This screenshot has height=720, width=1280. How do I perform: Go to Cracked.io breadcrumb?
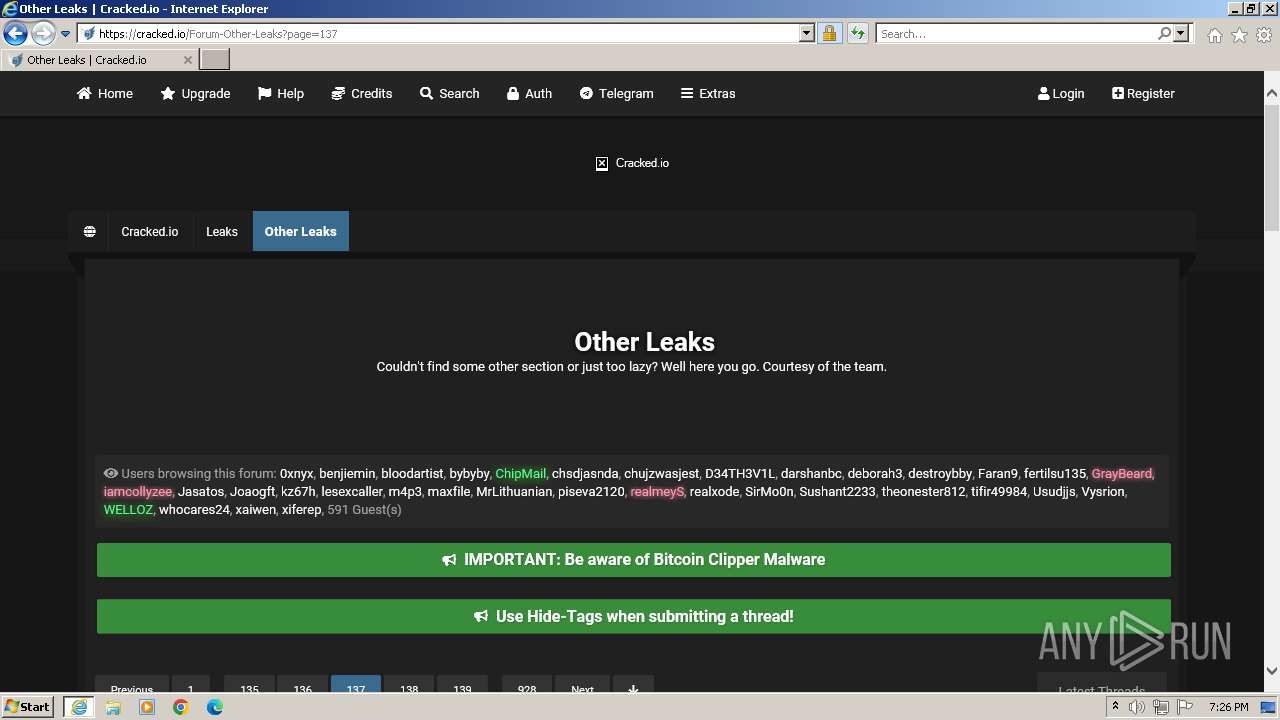click(x=150, y=231)
